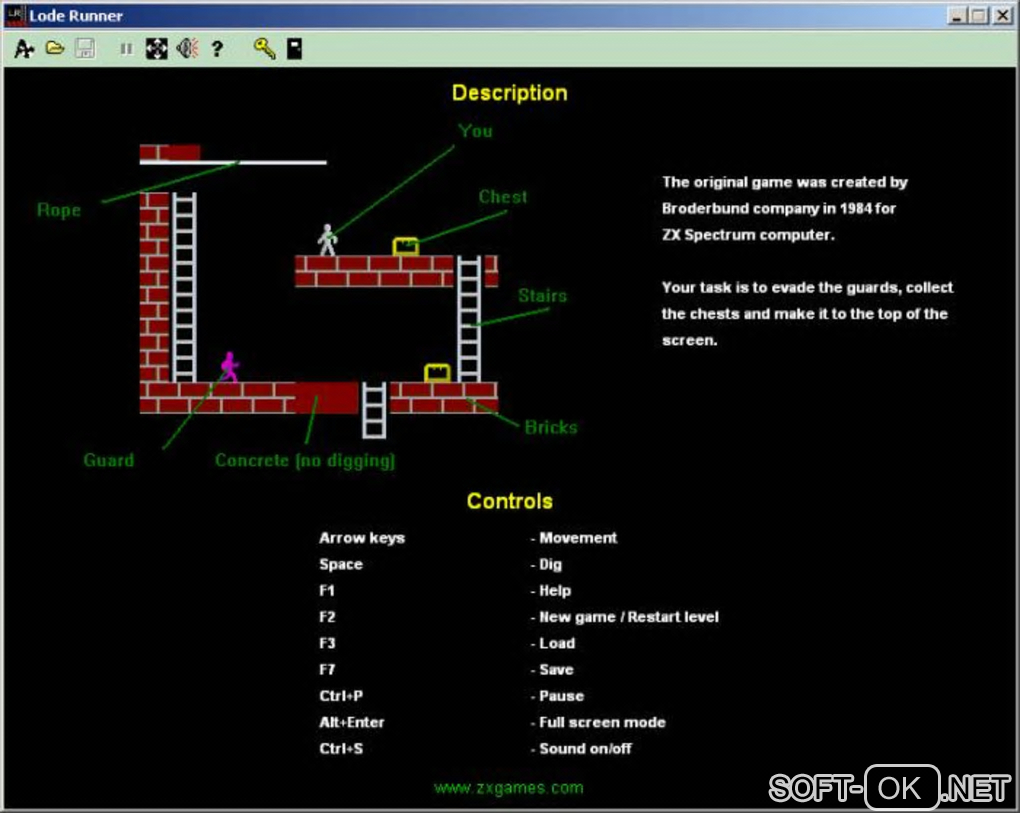The height and width of the screenshot is (813, 1020).
Task: Click the white player figure on the bricks
Action: (327, 240)
